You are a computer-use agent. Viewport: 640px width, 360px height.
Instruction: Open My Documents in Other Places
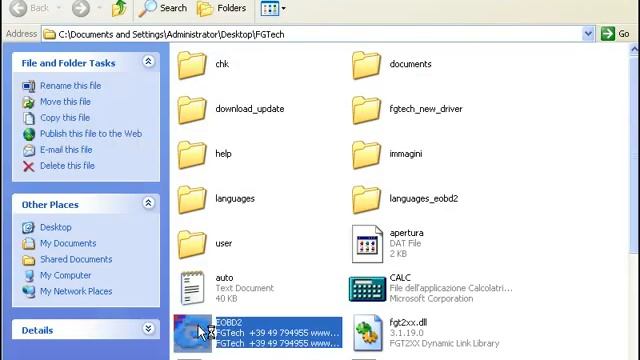[68, 243]
